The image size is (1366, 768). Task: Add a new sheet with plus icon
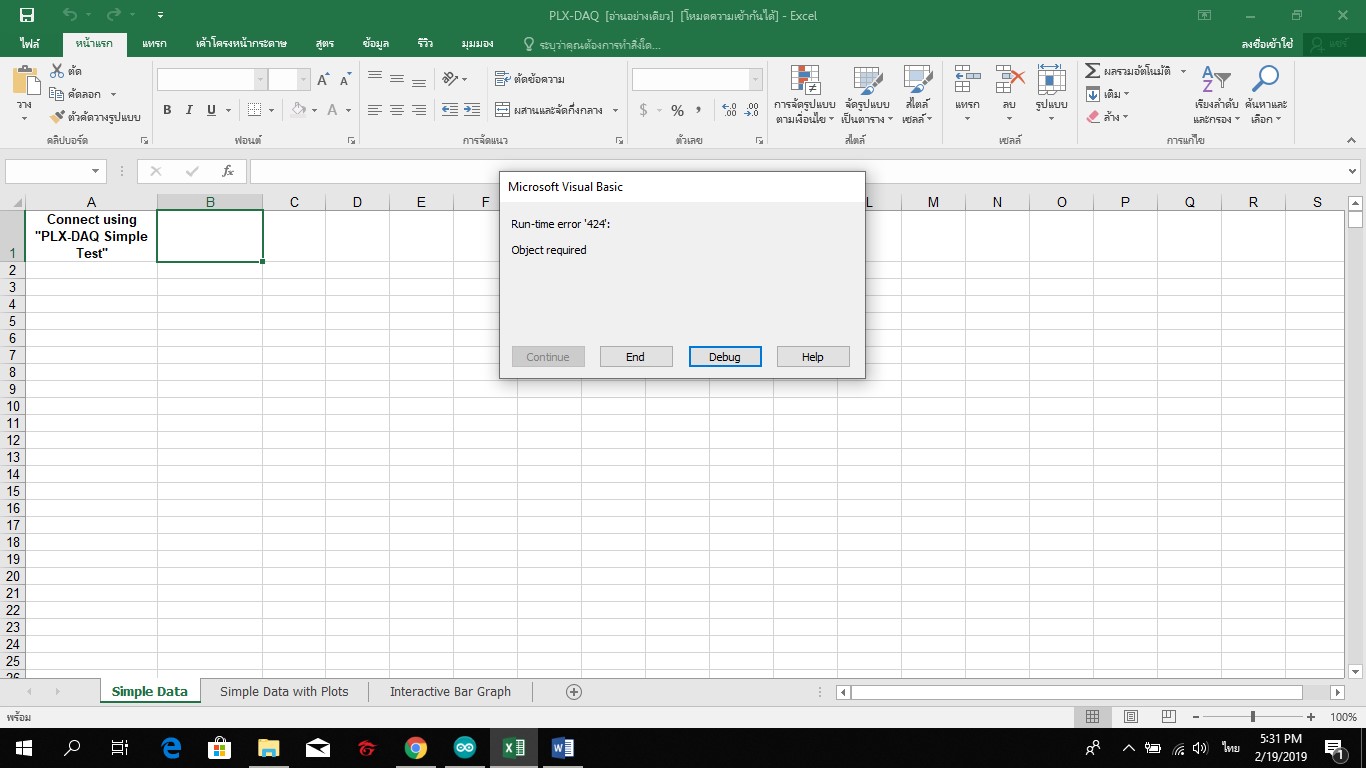tap(574, 691)
